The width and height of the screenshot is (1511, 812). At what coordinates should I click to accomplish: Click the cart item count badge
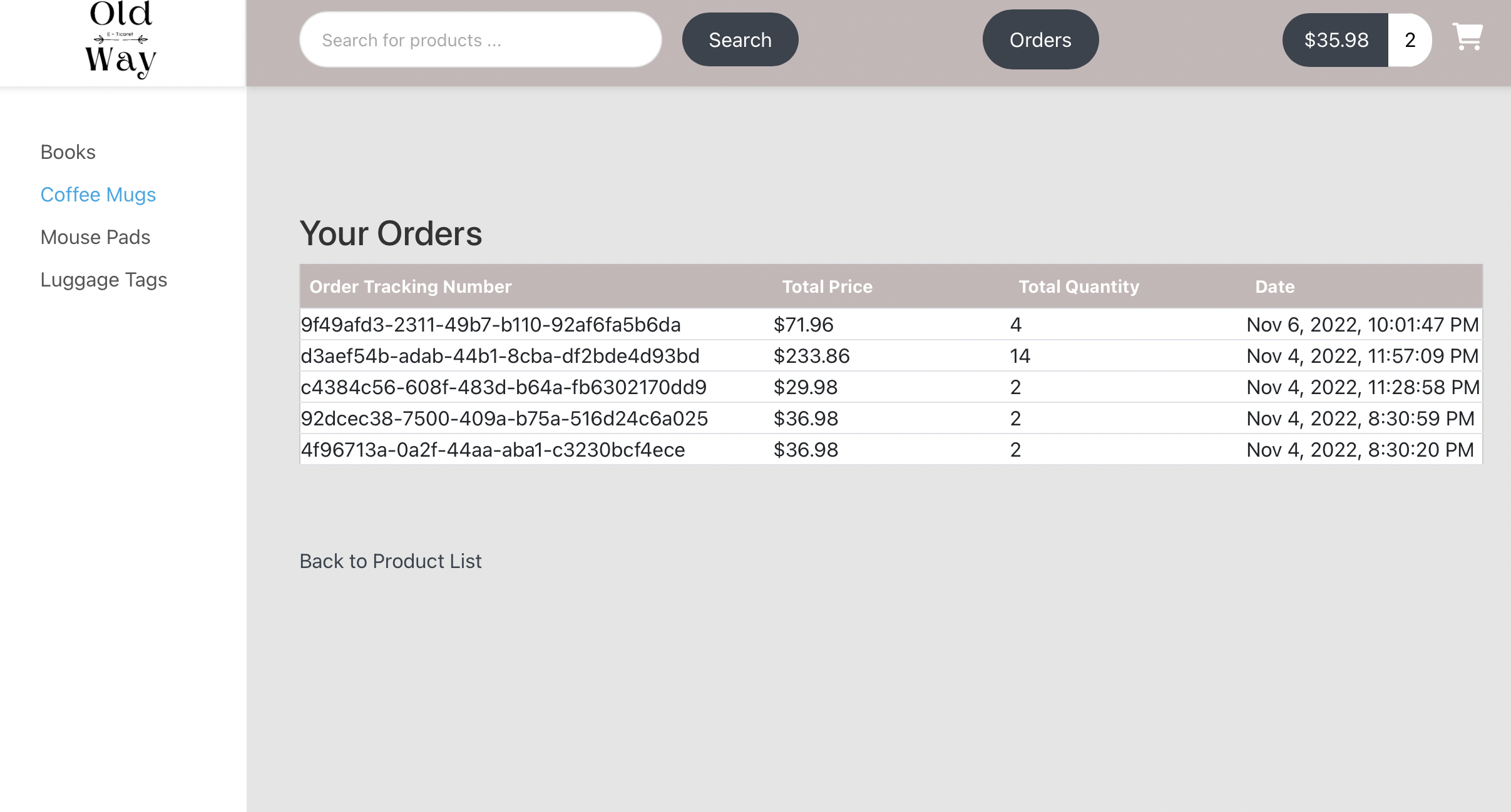click(x=1409, y=39)
